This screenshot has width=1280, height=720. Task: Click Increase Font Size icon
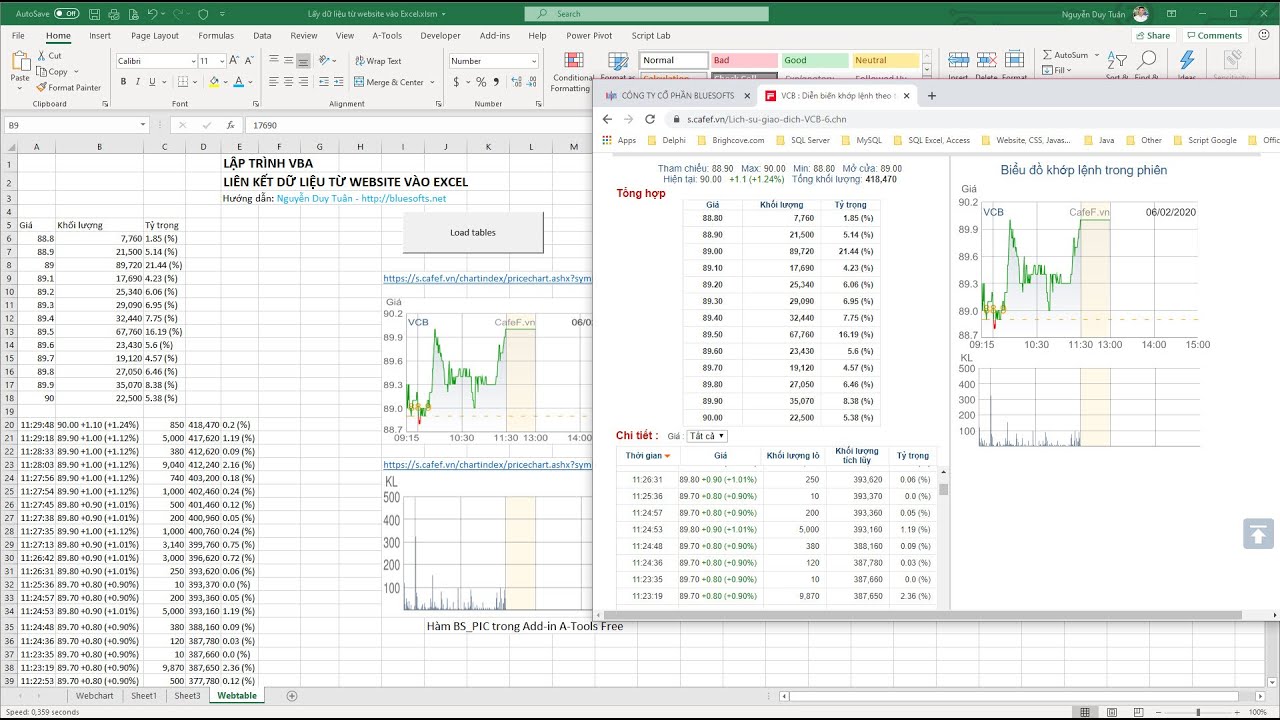(x=235, y=61)
